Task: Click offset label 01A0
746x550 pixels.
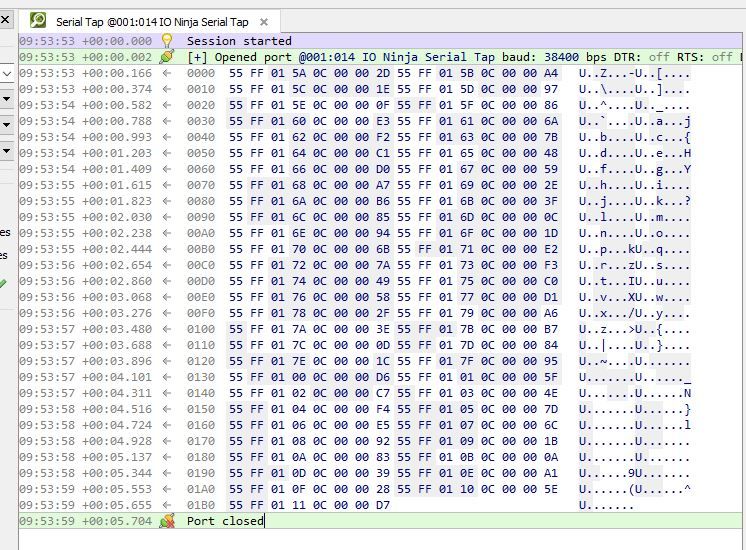Action: 201,489
